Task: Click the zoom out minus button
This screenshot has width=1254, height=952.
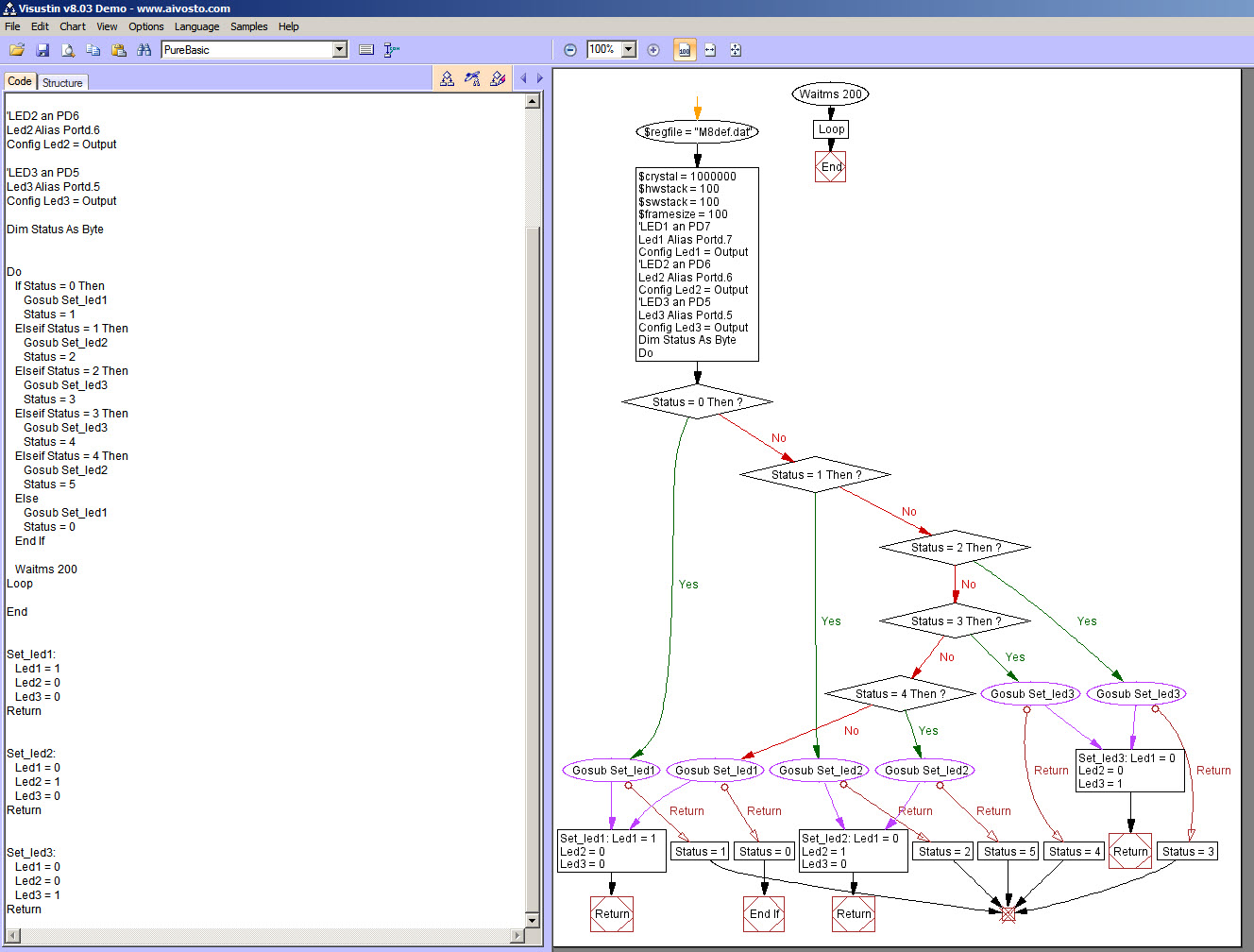Action: pos(570,50)
